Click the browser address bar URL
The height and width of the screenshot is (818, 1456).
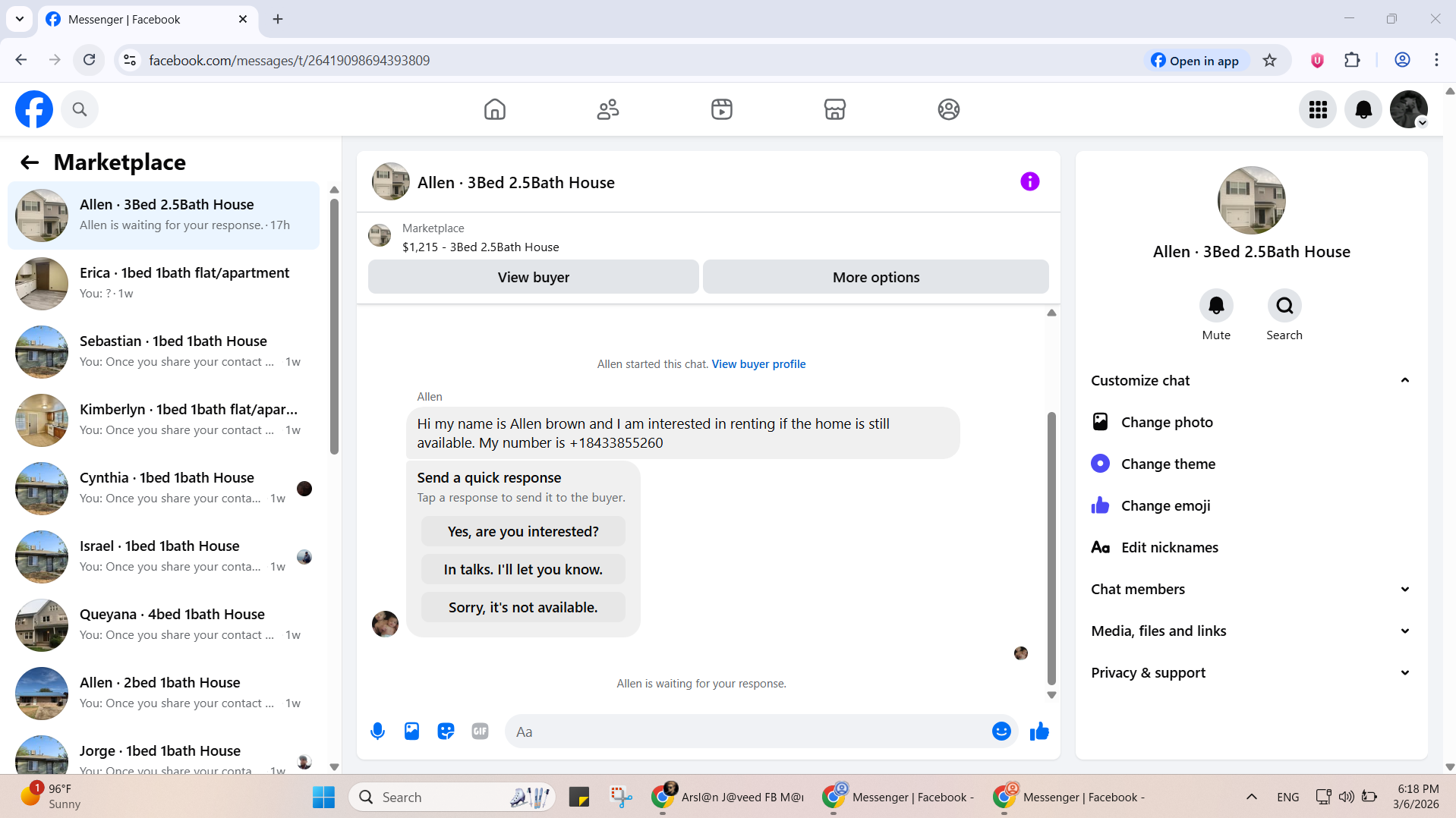[x=289, y=60]
